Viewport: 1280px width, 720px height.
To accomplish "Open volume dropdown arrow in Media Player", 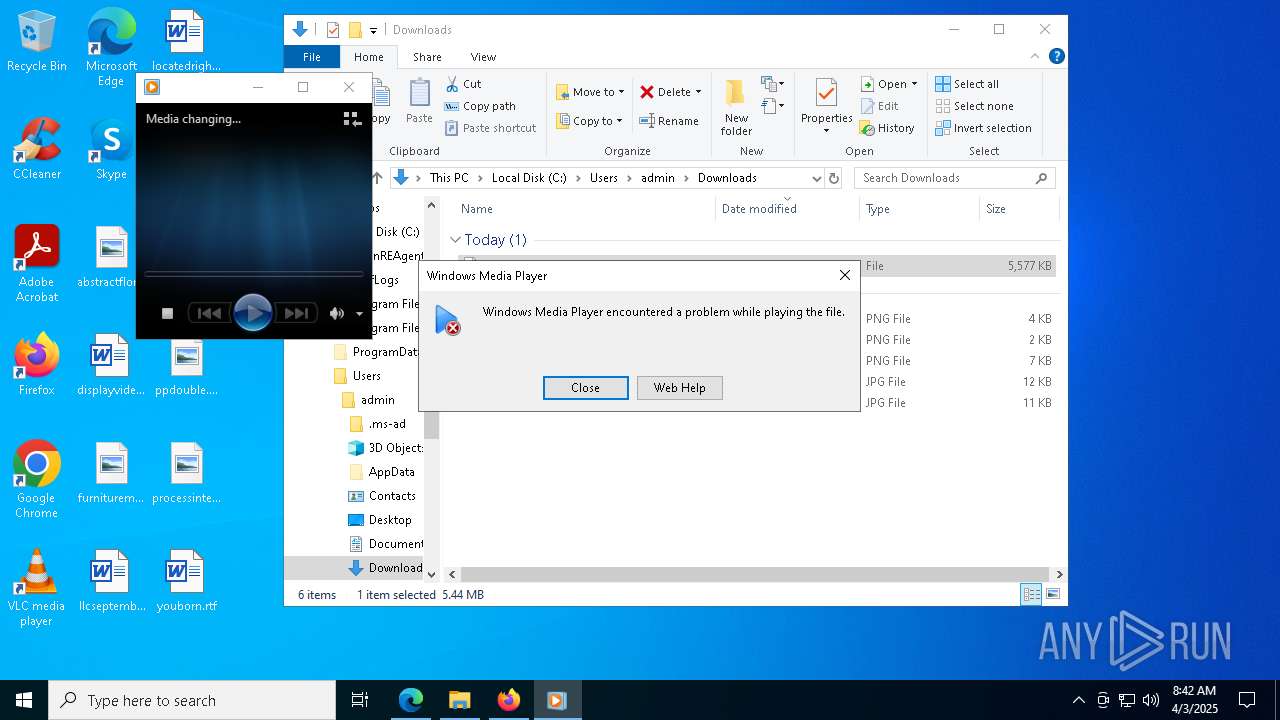I will point(359,314).
